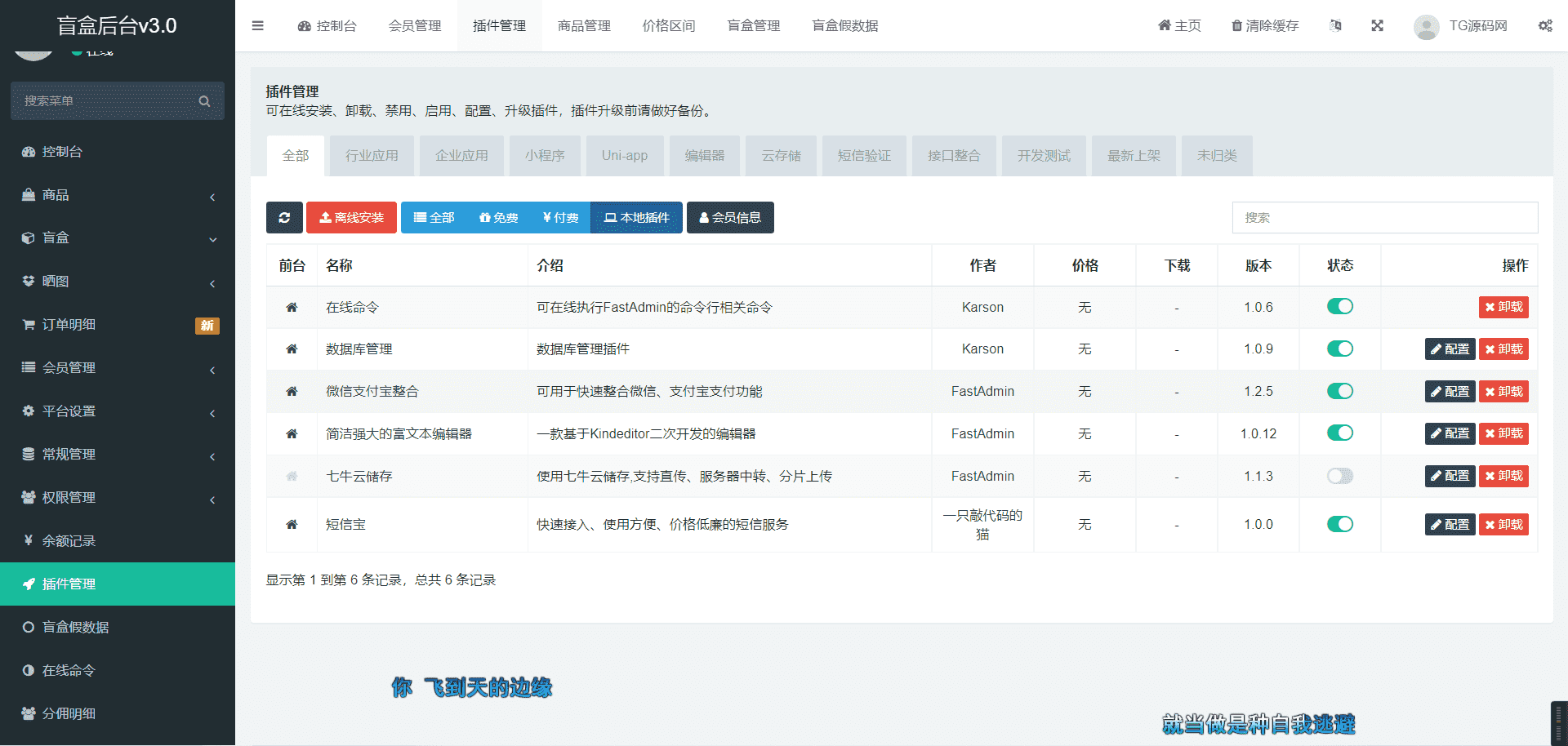Focus the plugin 搜索 input field
The width and height of the screenshot is (1568, 746).
[x=1384, y=218]
